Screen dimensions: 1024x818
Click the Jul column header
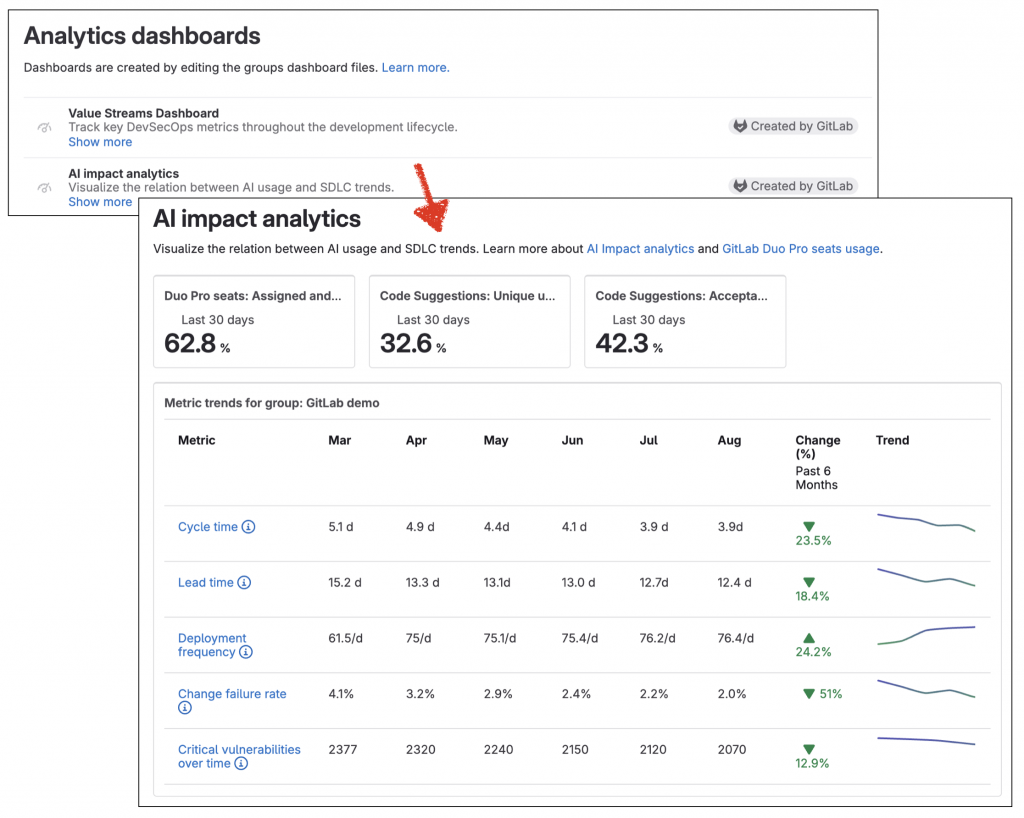pos(648,440)
